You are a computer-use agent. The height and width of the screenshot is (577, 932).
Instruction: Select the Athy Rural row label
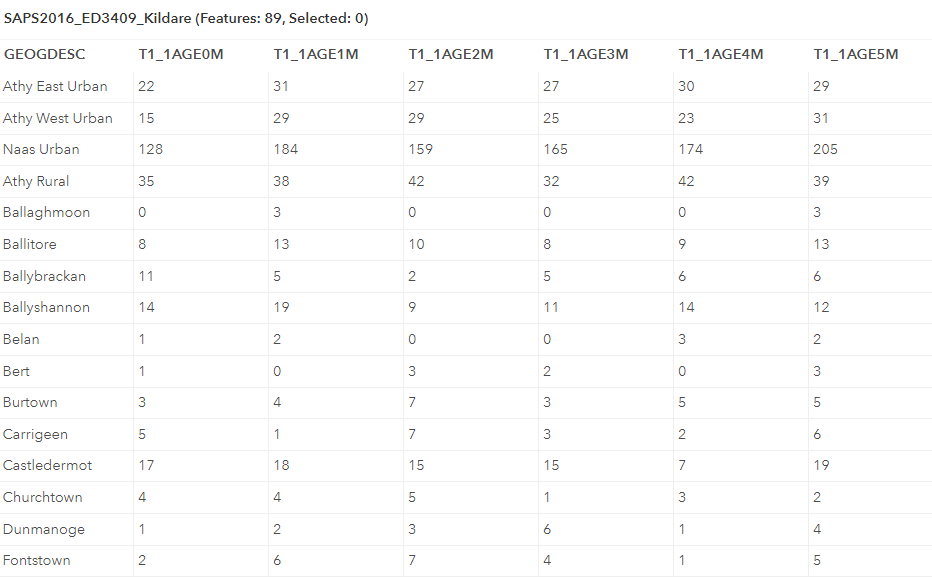(x=37, y=181)
